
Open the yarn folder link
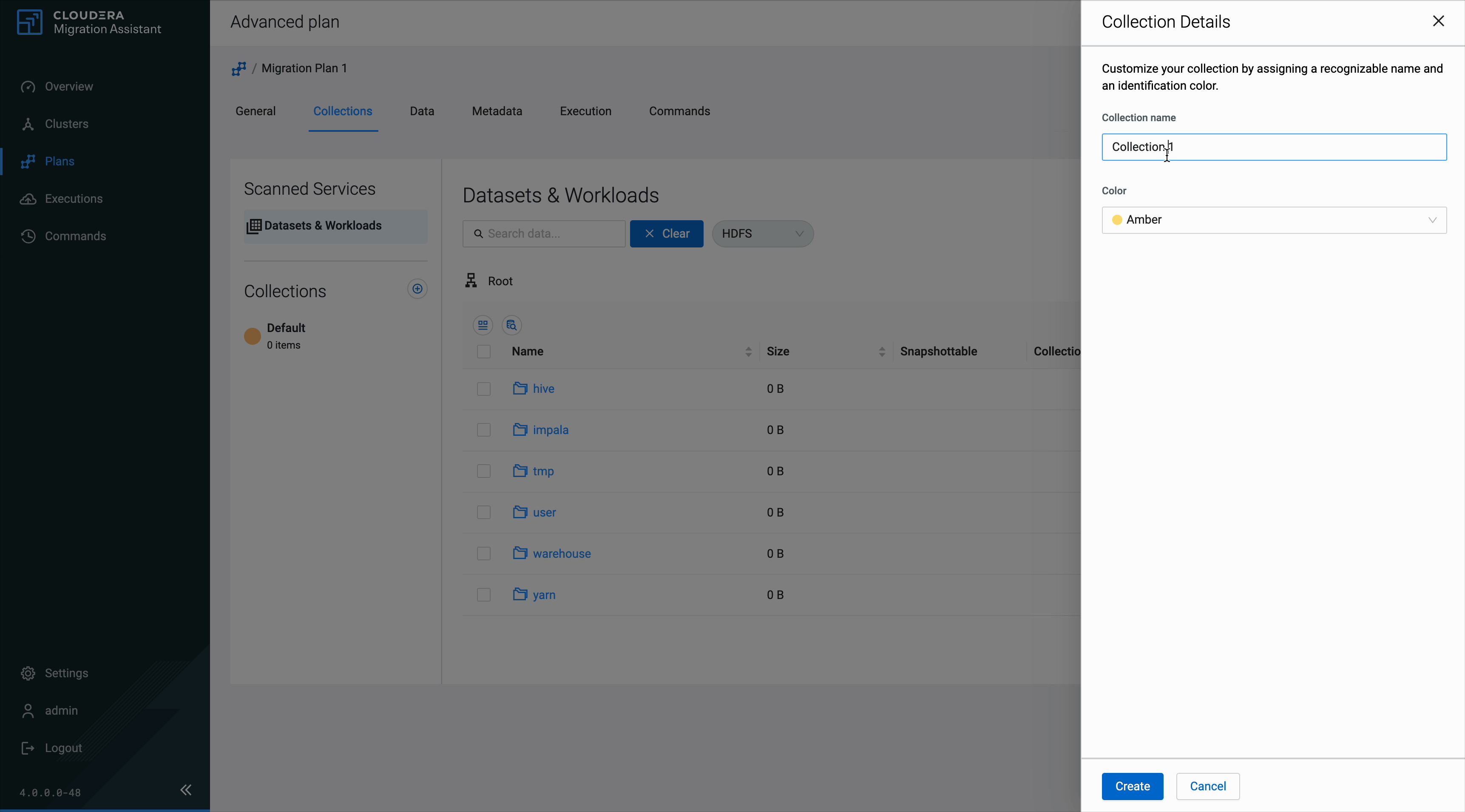pos(544,595)
